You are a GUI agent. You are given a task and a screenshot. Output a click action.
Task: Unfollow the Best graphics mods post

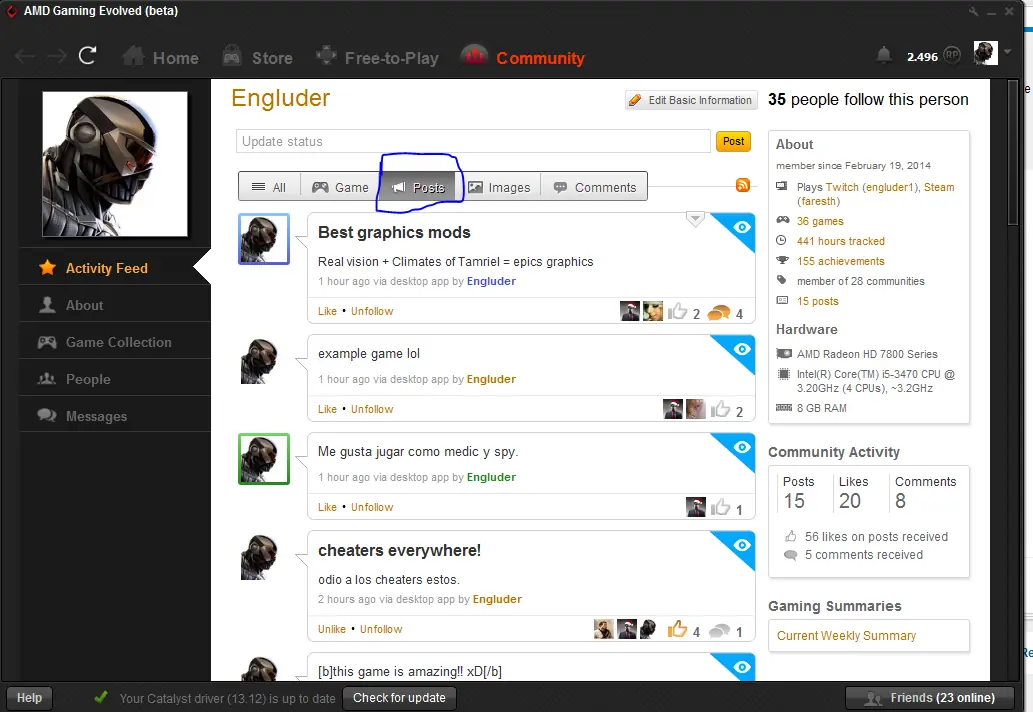pos(372,311)
